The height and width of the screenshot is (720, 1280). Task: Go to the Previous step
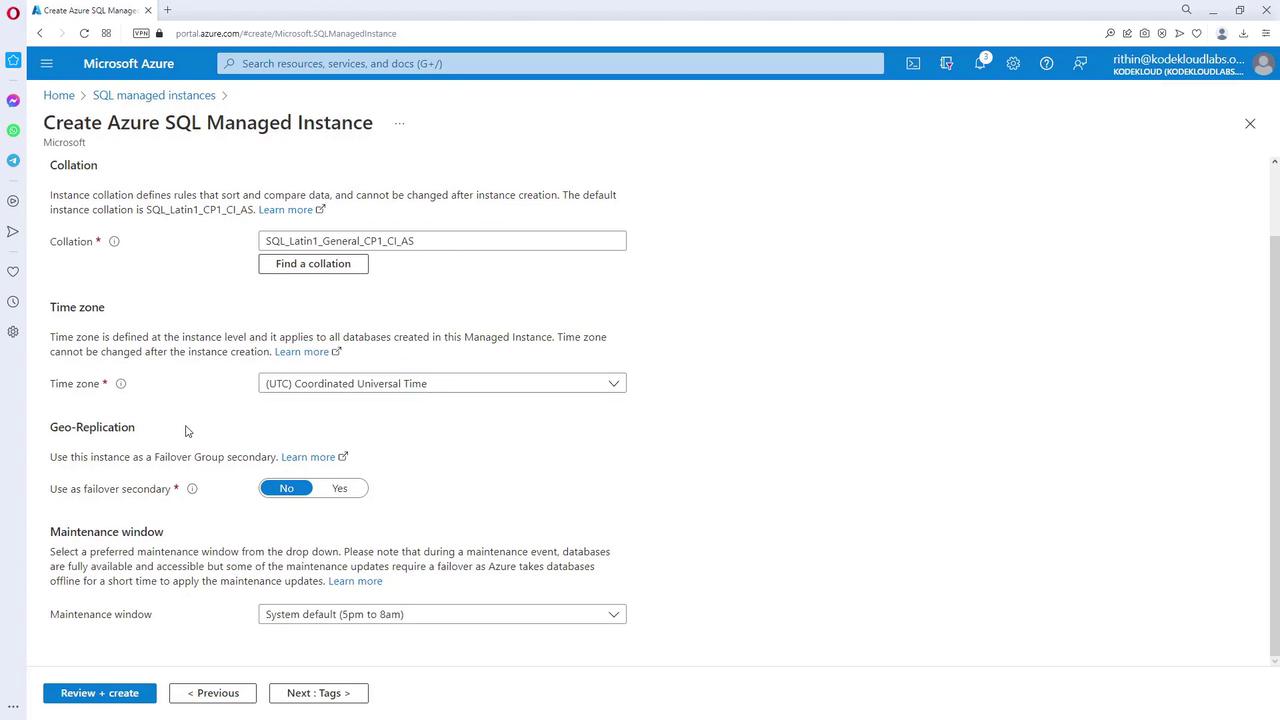(x=213, y=693)
